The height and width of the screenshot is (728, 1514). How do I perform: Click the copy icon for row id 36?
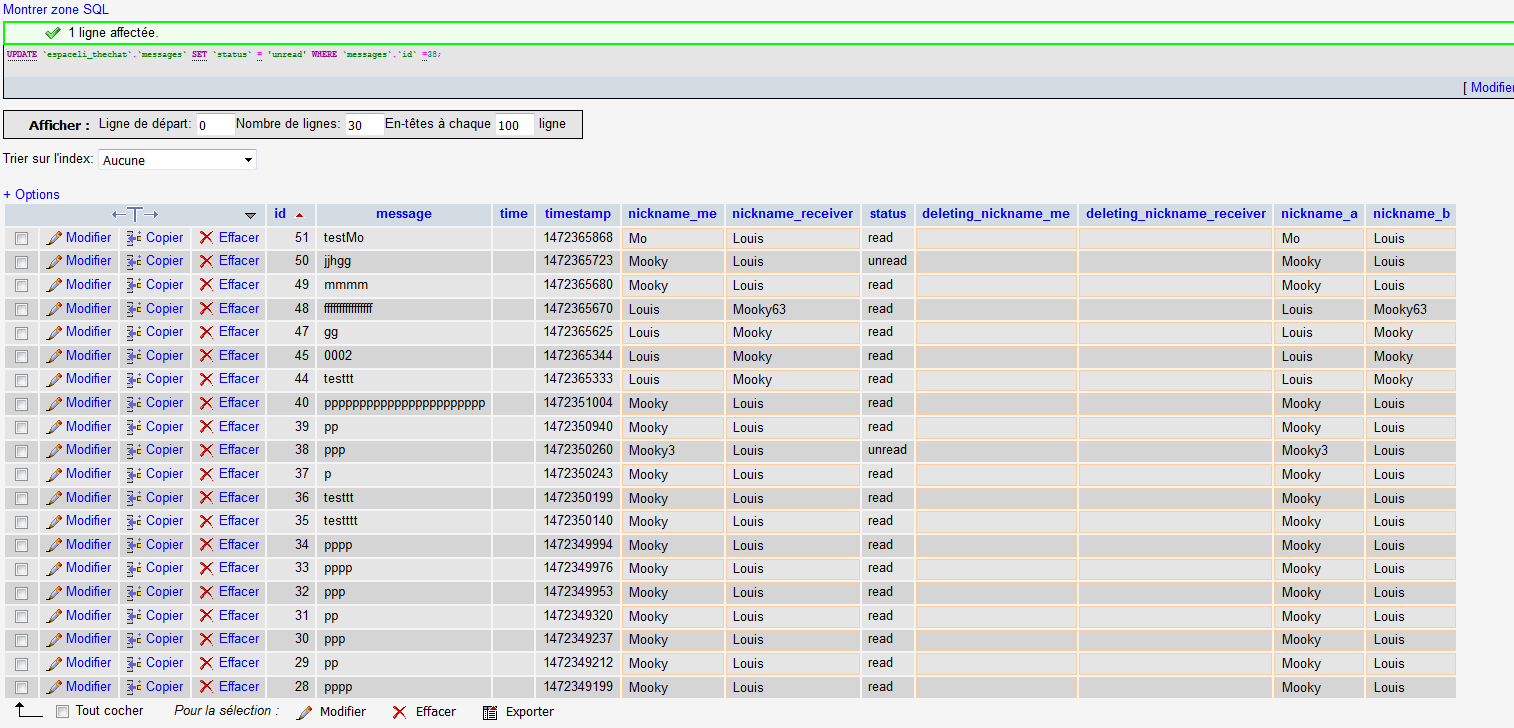134,498
